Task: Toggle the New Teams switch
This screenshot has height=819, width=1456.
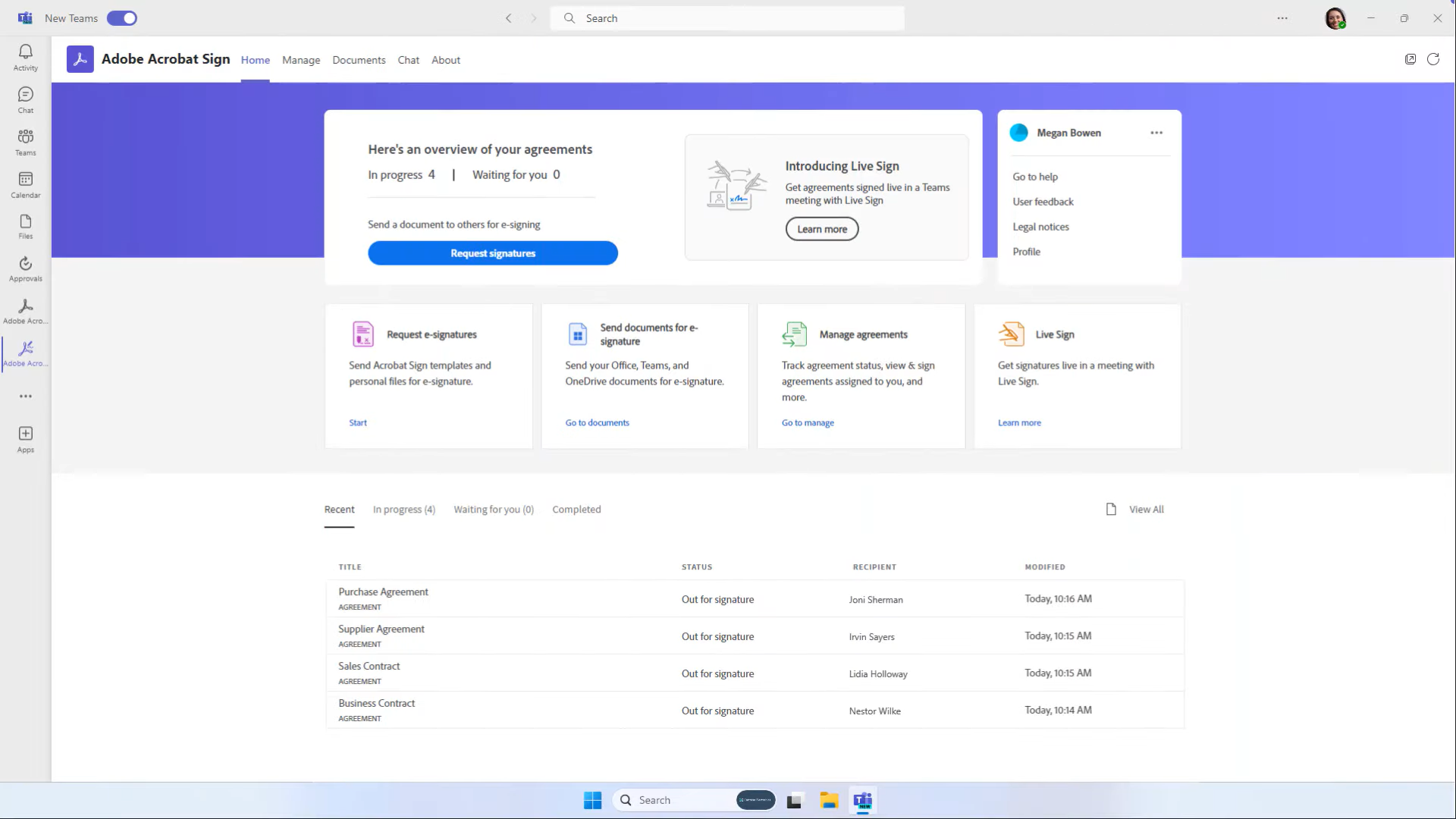Action: [121, 18]
